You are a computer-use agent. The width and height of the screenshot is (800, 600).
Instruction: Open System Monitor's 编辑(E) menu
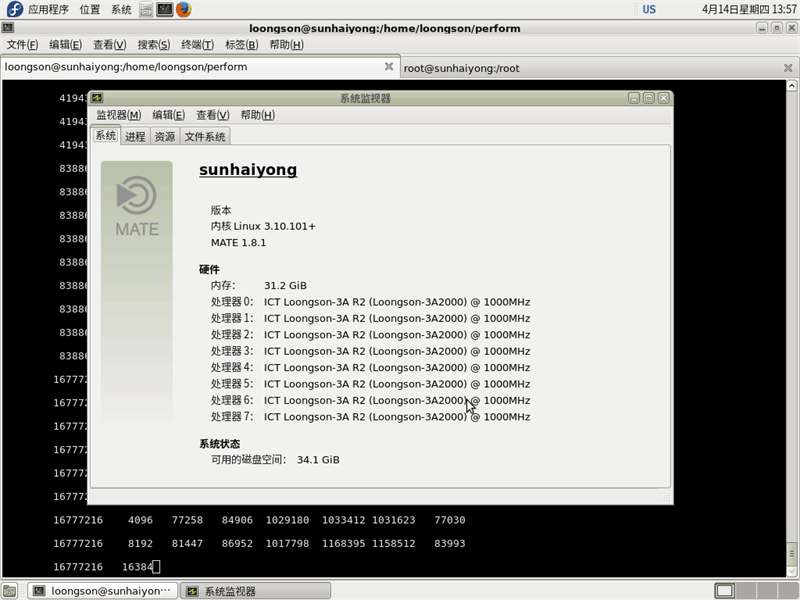[168, 115]
